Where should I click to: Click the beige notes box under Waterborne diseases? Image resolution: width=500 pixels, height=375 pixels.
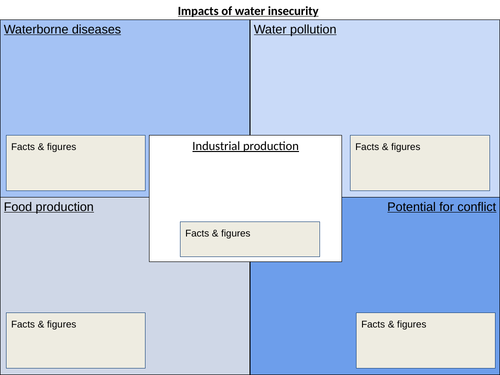(x=76, y=163)
